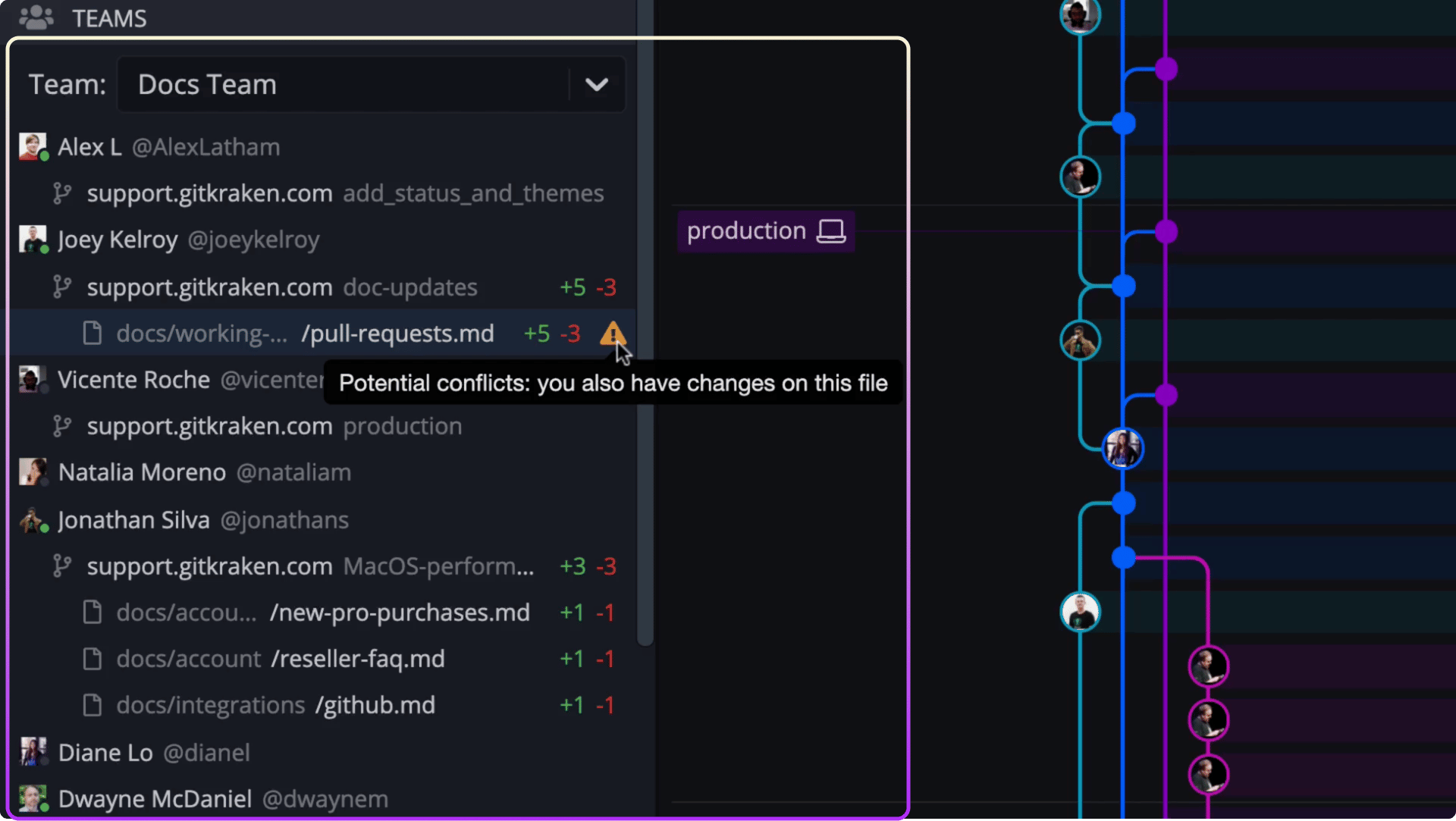Image resolution: width=1456 pixels, height=821 pixels.
Task: Select the MacOS-perform... branch row
Action: 322,566
